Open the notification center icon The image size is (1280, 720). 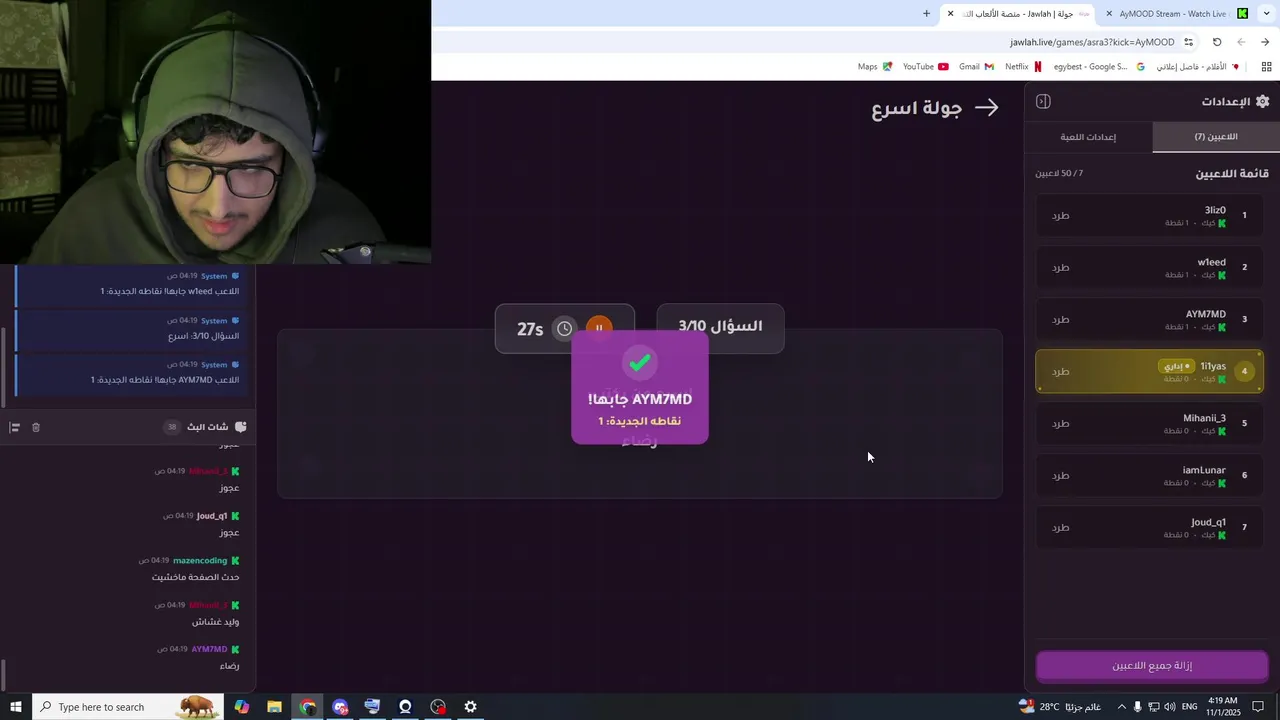1258,707
